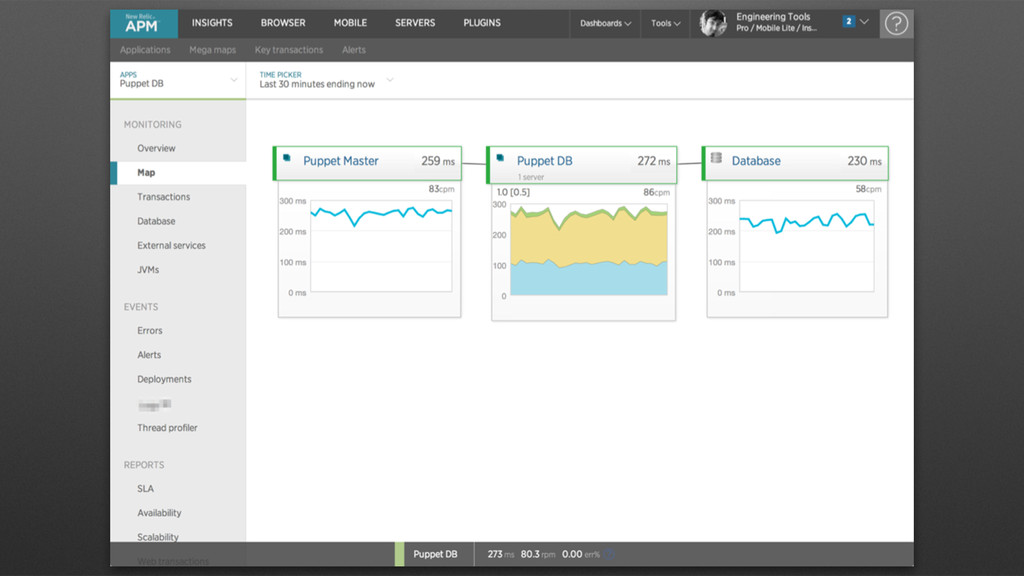
Task: Click Puppet DB in the bottom status bar
Action: click(x=435, y=554)
